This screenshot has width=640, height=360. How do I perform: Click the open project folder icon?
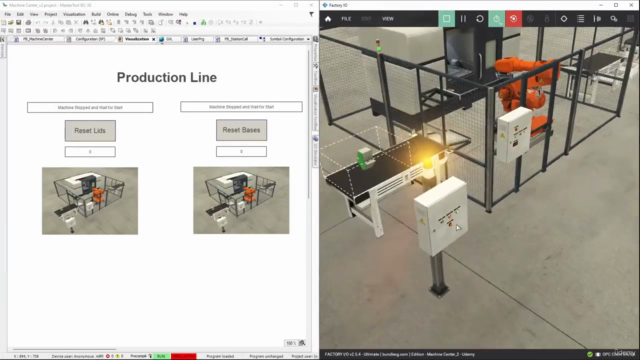pos(11,22)
